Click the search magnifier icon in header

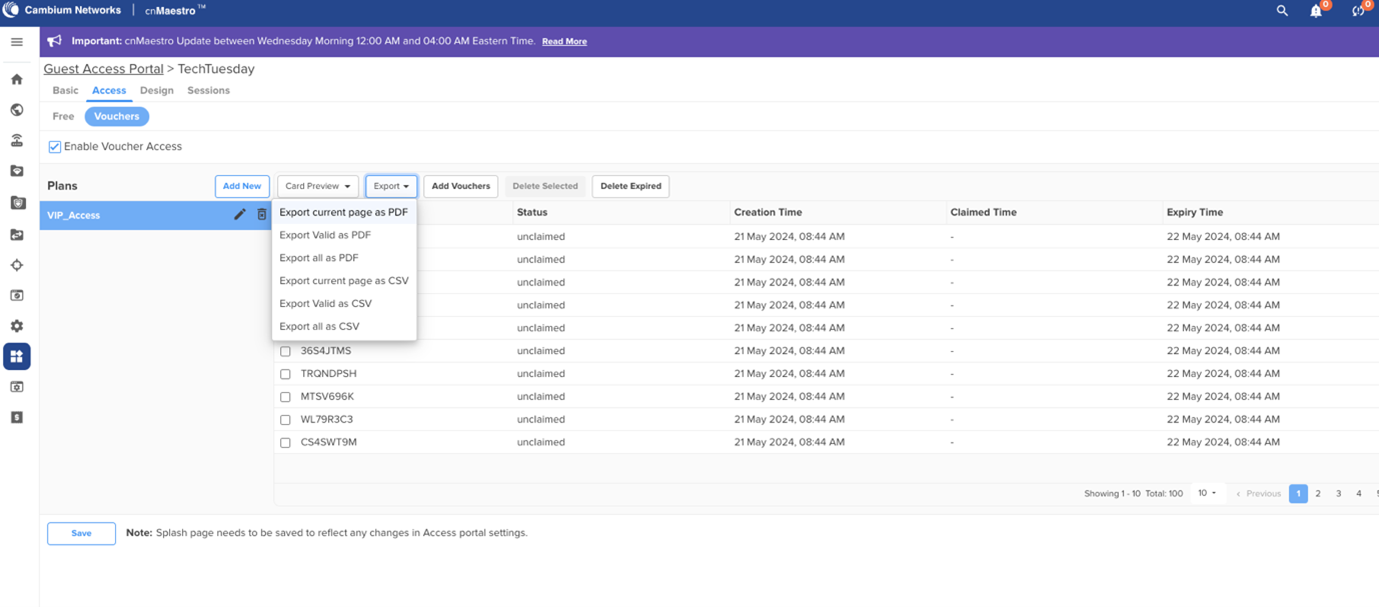click(1282, 11)
